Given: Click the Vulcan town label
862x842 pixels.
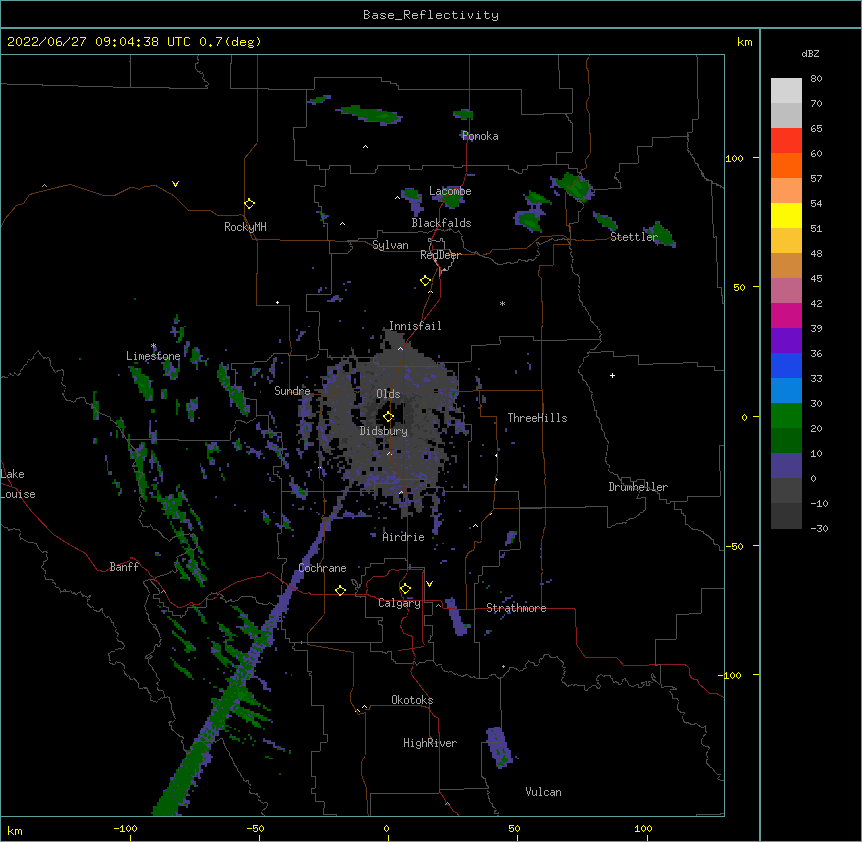Looking at the screenshot, I should 543,792.
